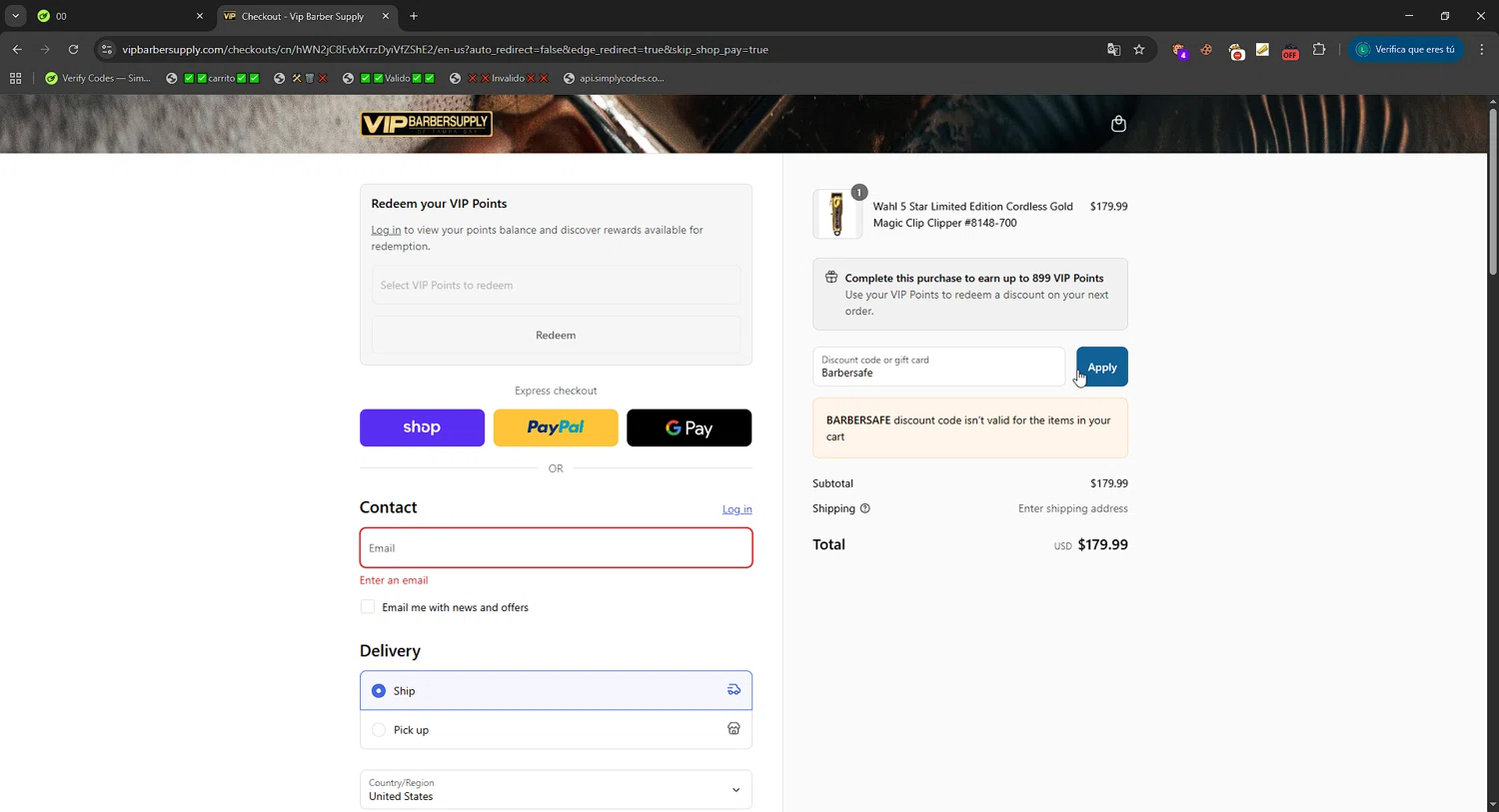This screenshot has height=812, width=1499.
Task: Click the product name Wahl 5 Star text
Action: coord(972,215)
